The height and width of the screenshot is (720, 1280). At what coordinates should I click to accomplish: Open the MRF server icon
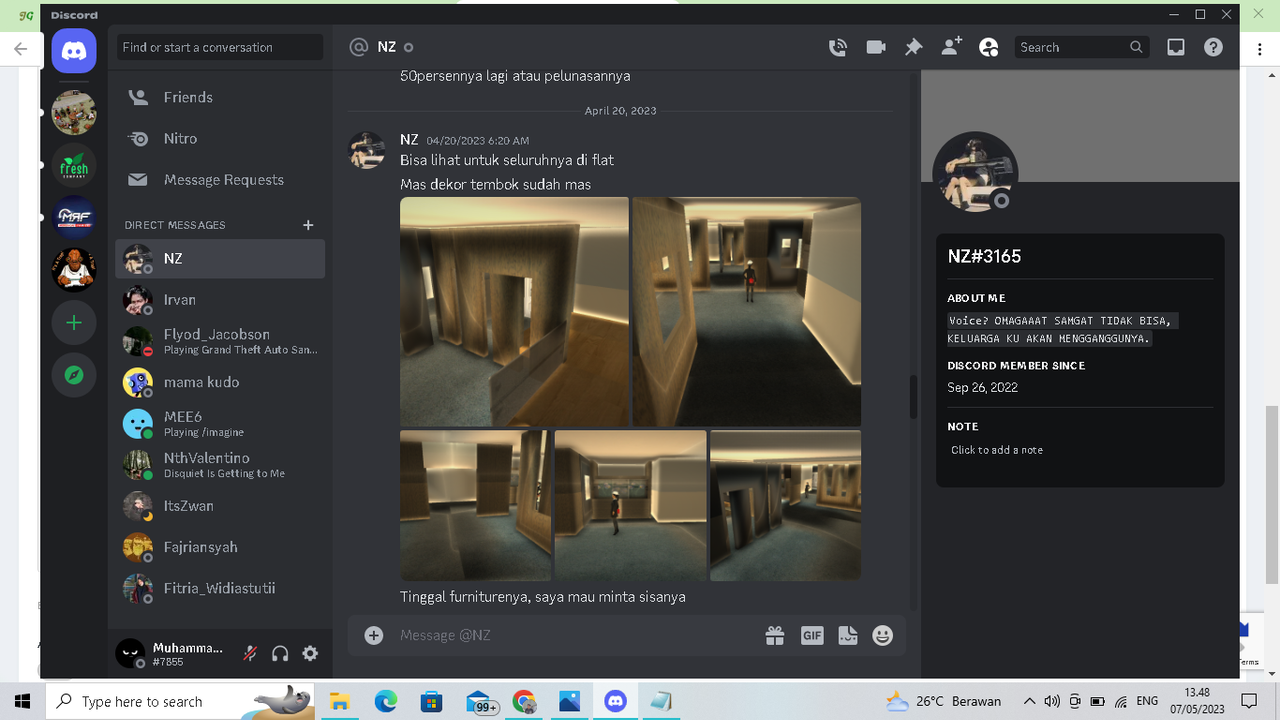[x=74, y=217]
